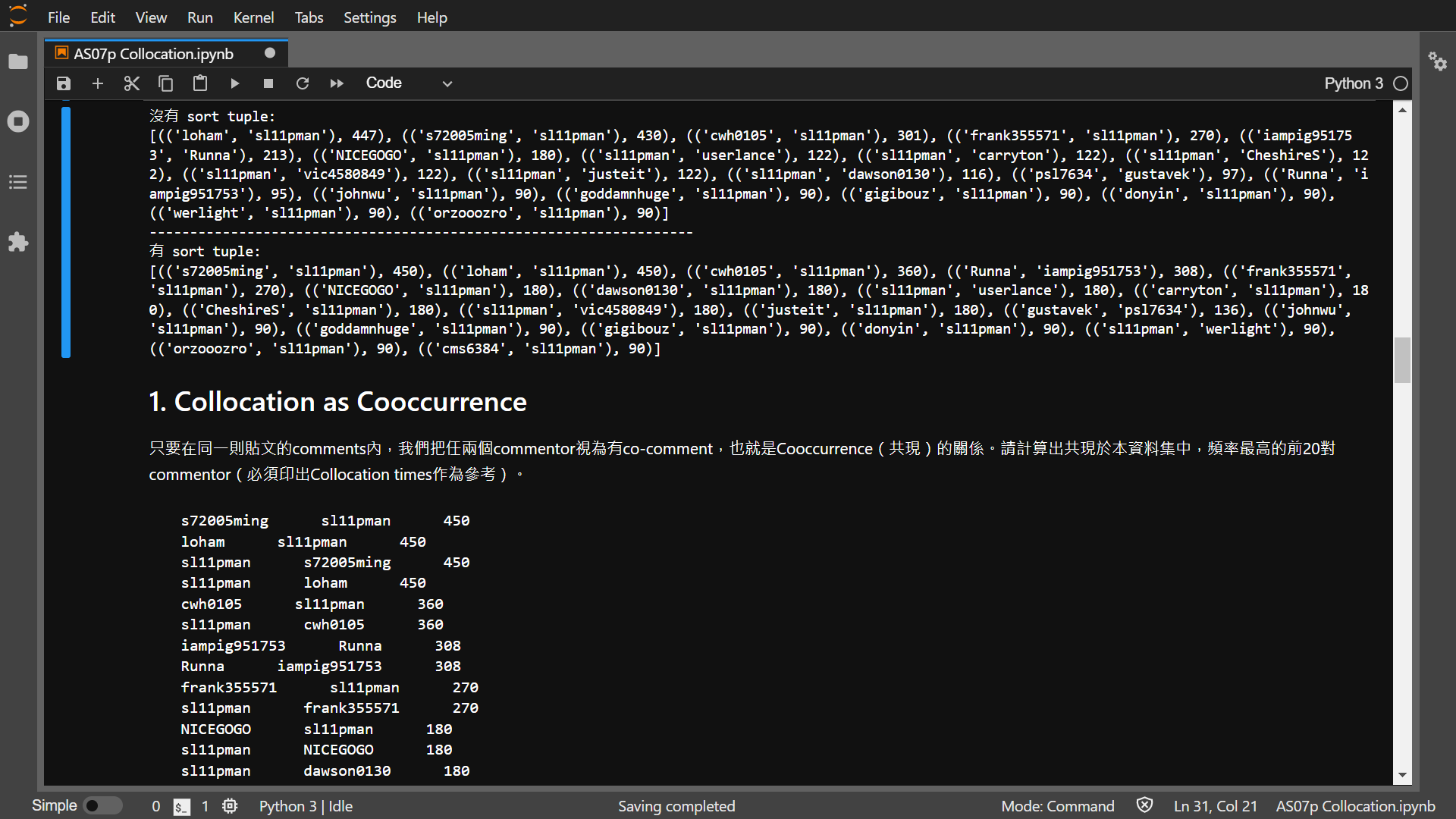Run the selected cell
The image size is (1456, 819).
(234, 83)
